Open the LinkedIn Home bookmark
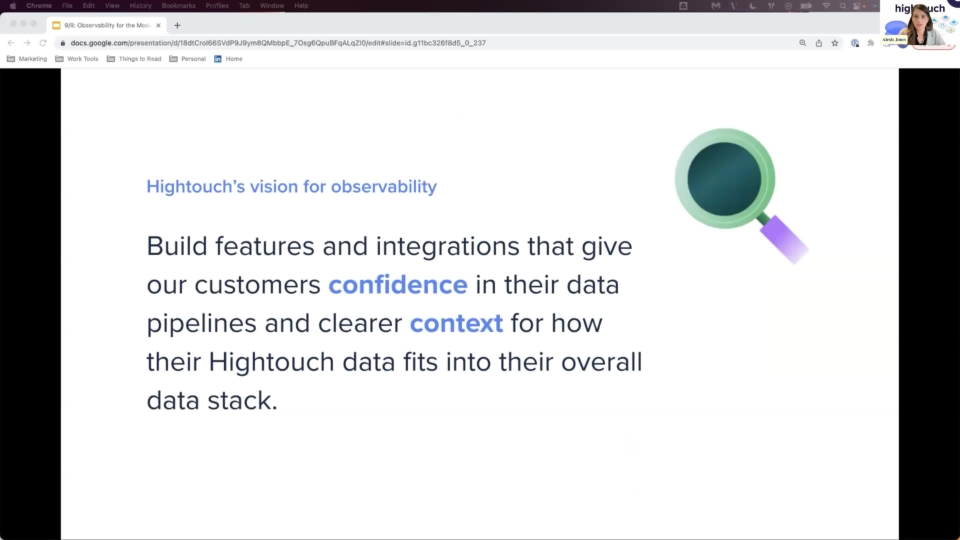 pyautogui.click(x=228, y=59)
